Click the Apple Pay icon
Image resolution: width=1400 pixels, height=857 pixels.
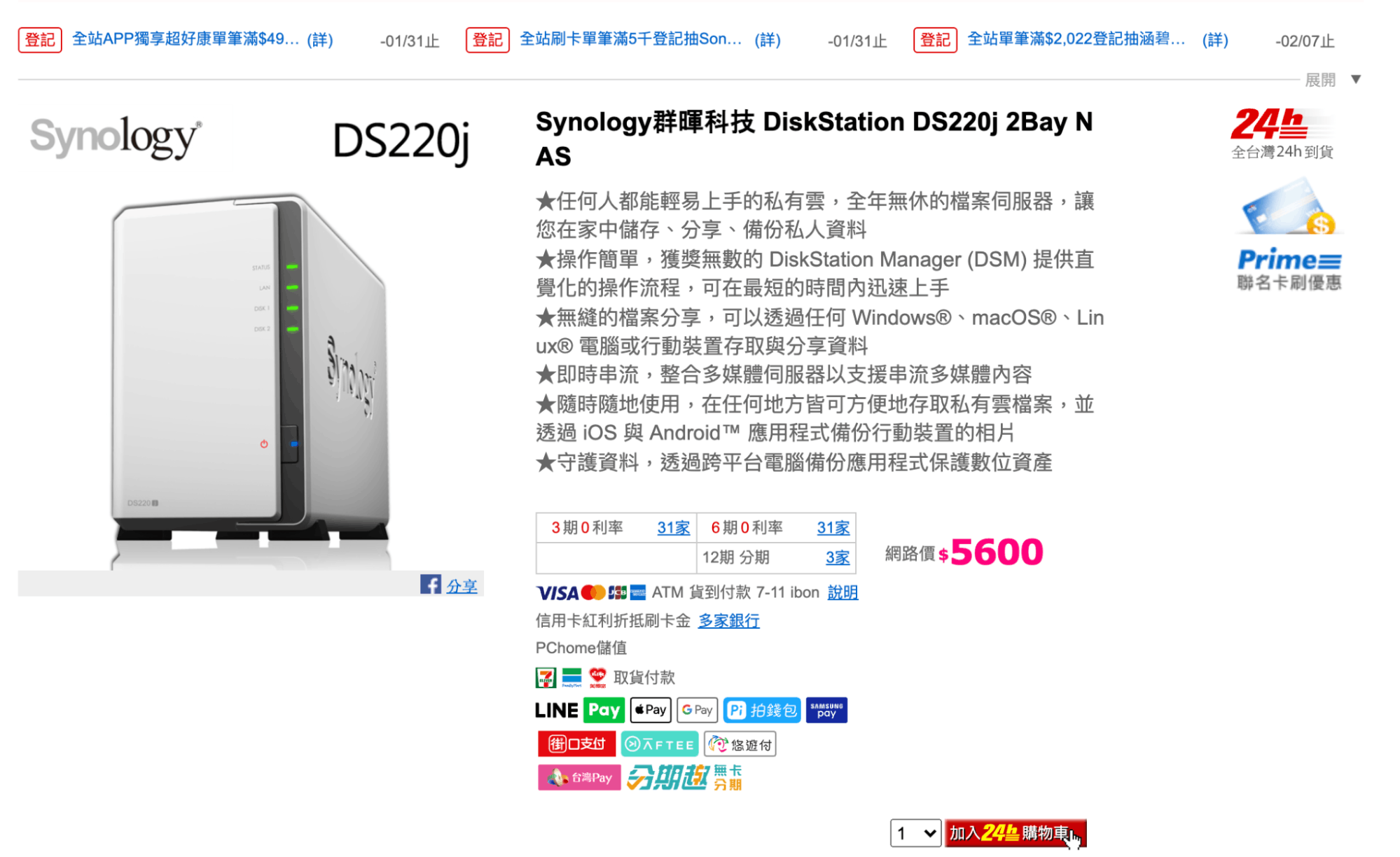coord(651,710)
